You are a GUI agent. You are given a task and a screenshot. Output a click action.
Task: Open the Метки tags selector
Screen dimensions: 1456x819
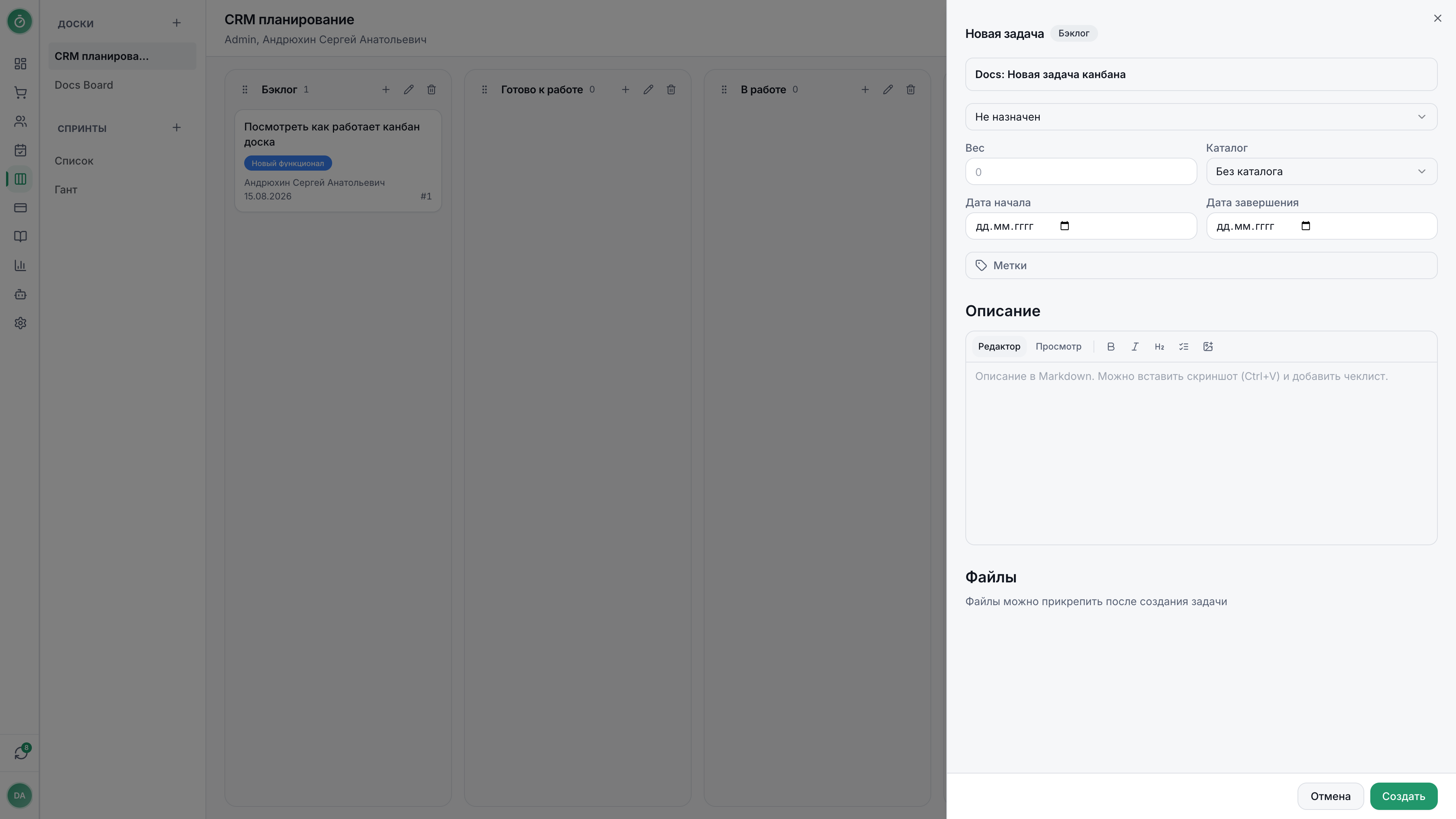click(x=1201, y=266)
